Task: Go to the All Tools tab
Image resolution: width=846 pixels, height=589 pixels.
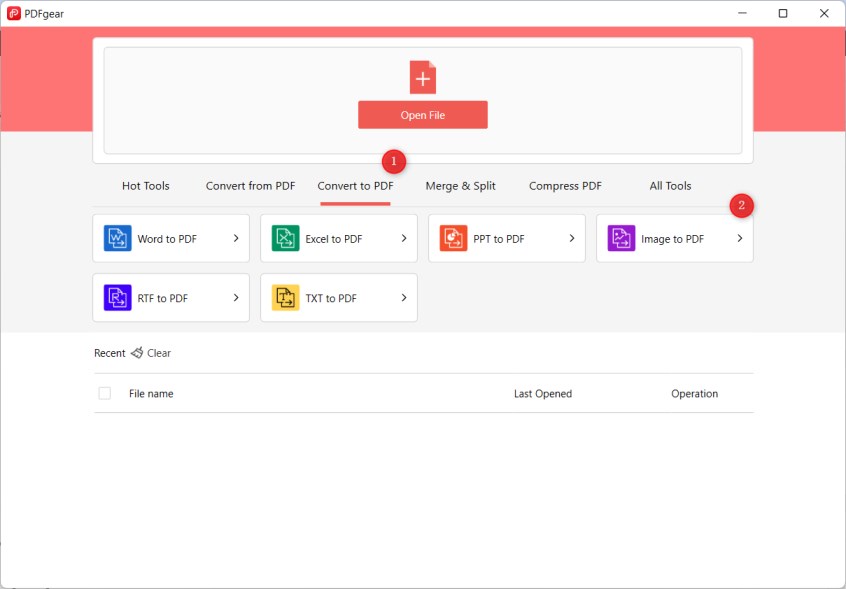Action: [x=670, y=186]
